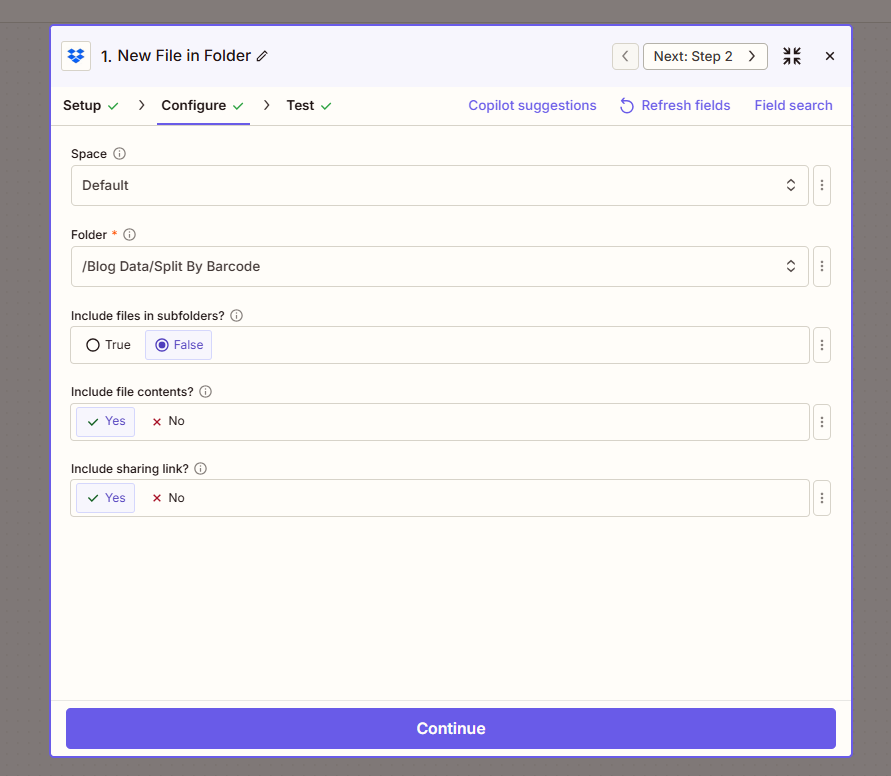The width and height of the screenshot is (891, 776).
Task: Set Include file contents to No
Action: (x=167, y=421)
